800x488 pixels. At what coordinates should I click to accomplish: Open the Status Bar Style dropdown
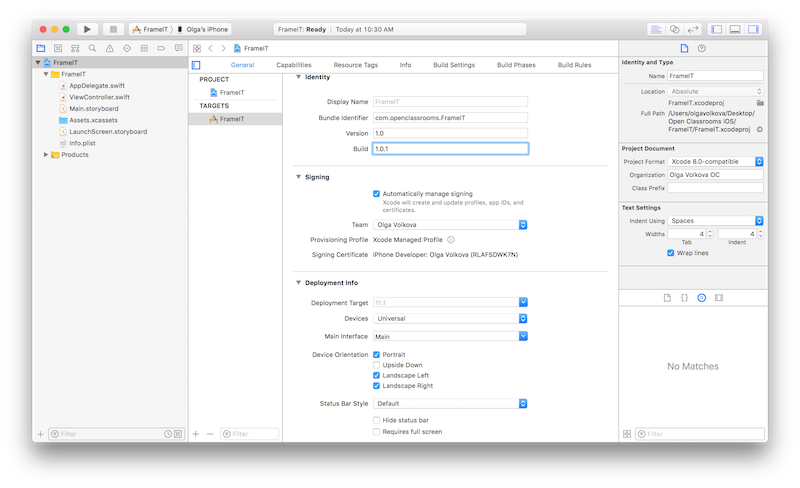click(x=450, y=404)
